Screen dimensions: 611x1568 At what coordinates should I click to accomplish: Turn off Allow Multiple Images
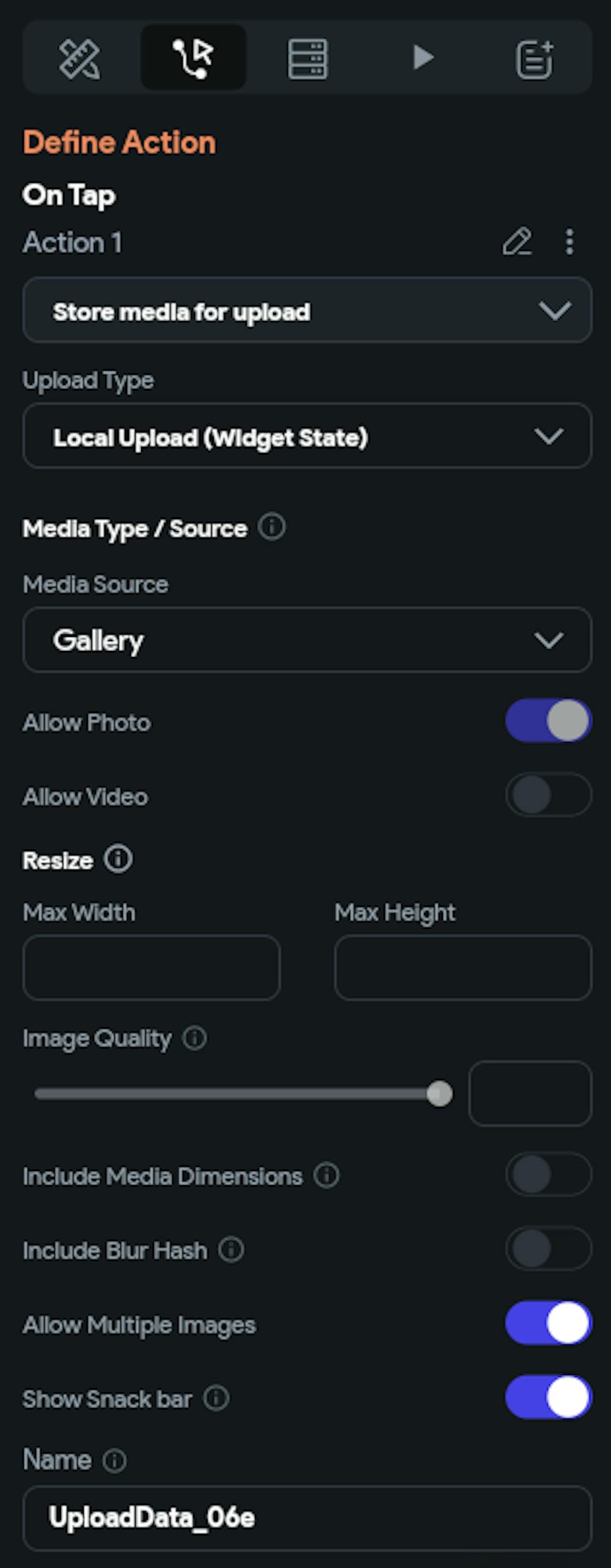click(x=548, y=1323)
